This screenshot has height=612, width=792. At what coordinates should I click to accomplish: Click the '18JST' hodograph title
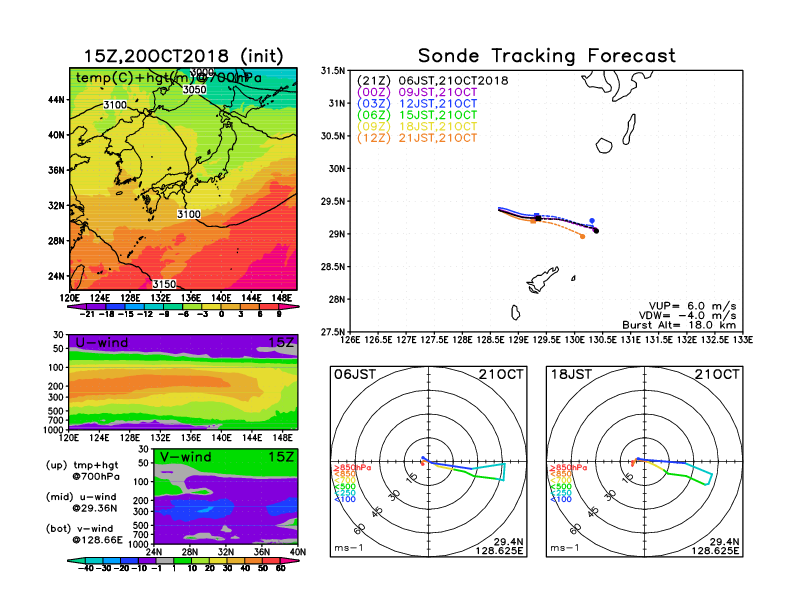pyautogui.click(x=571, y=375)
